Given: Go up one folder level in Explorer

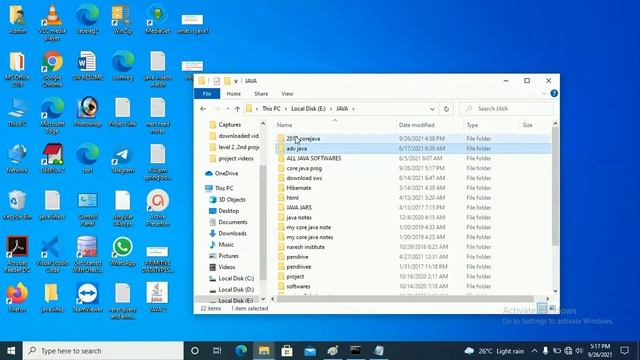Looking at the screenshot, I should coord(237,109).
